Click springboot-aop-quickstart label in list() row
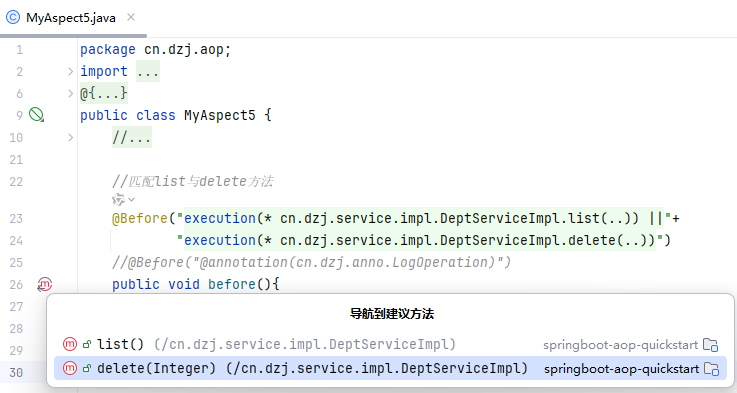The image size is (737, 393). [620, 345]
